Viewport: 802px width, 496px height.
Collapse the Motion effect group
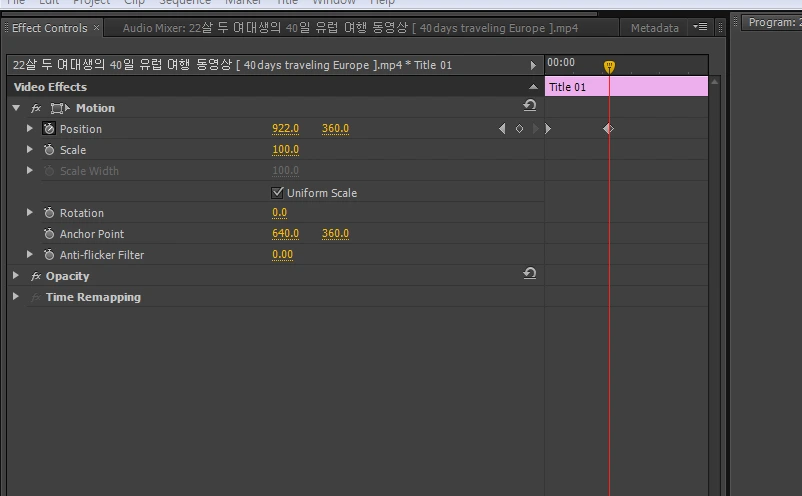coord(16,108)
